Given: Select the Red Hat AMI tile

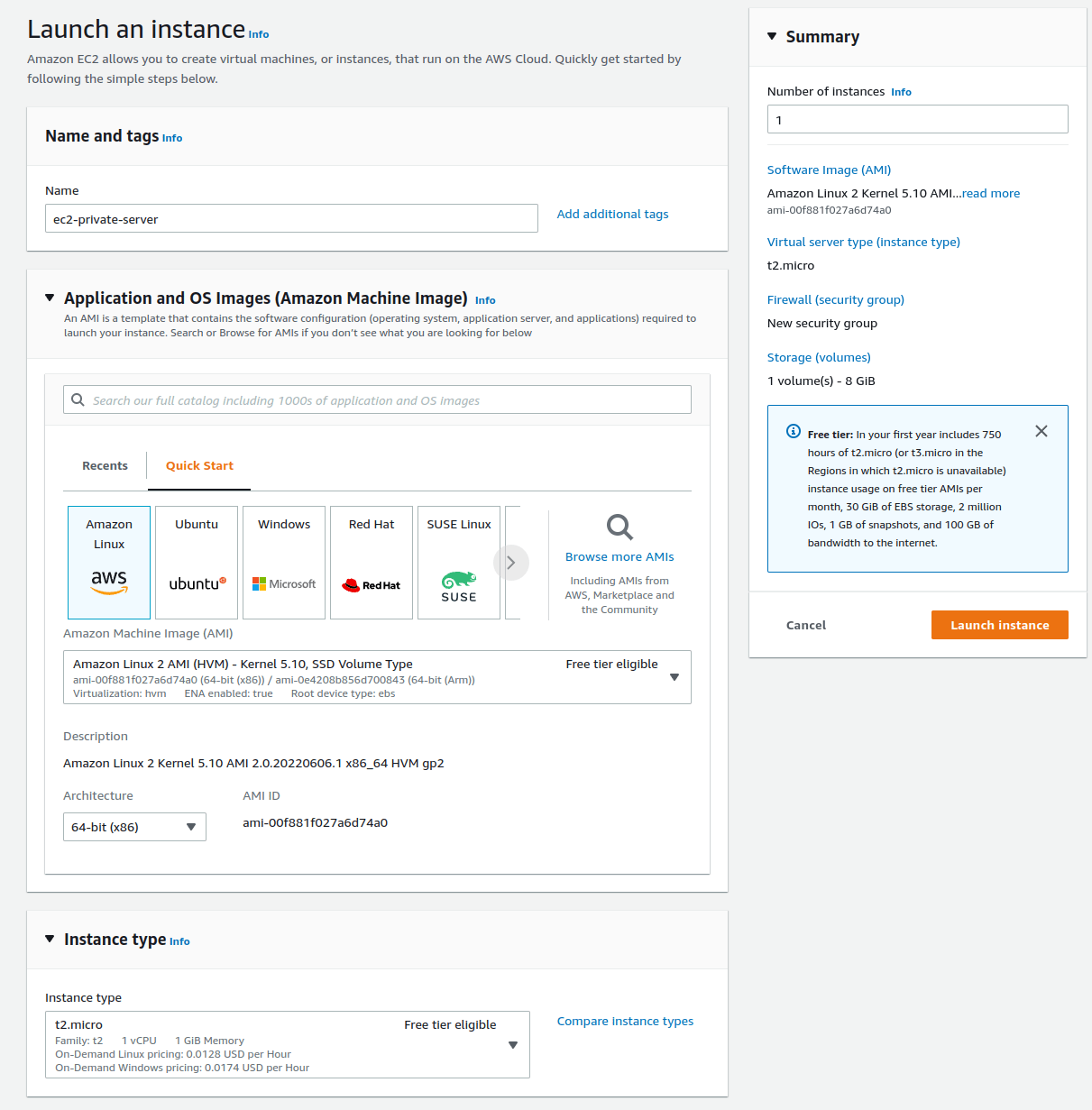Looking at the screenshot, I should [372, 562].
